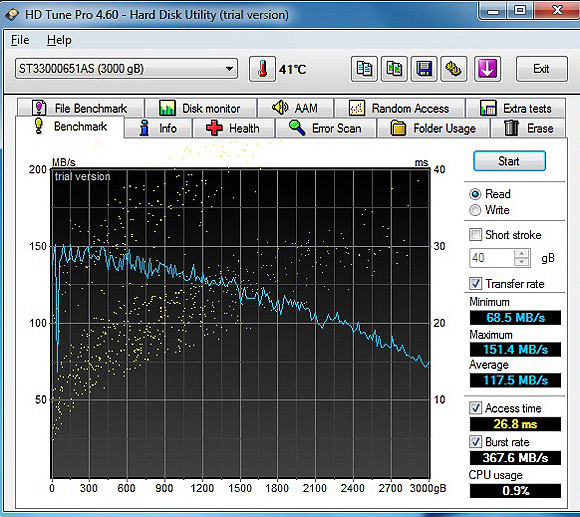
Task: Increase short stroke value with up arrow
Action: 522,254
